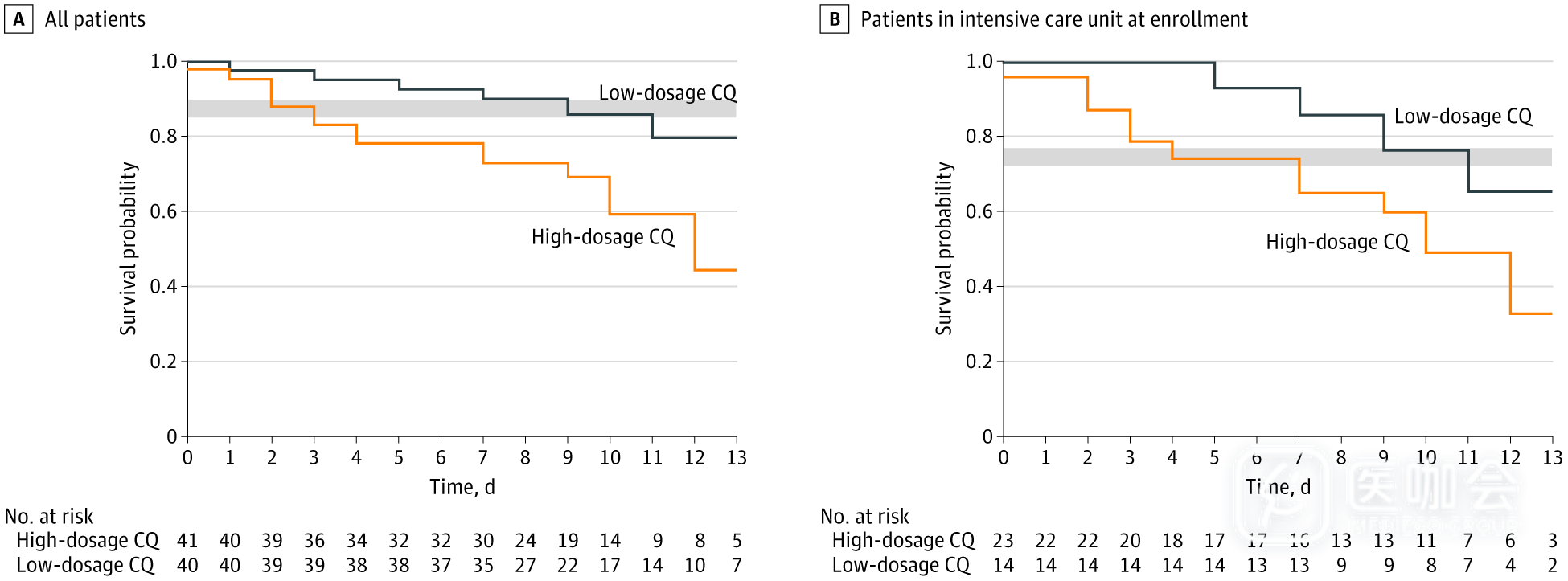Click the boxed letter B panel label

[834, 19]
